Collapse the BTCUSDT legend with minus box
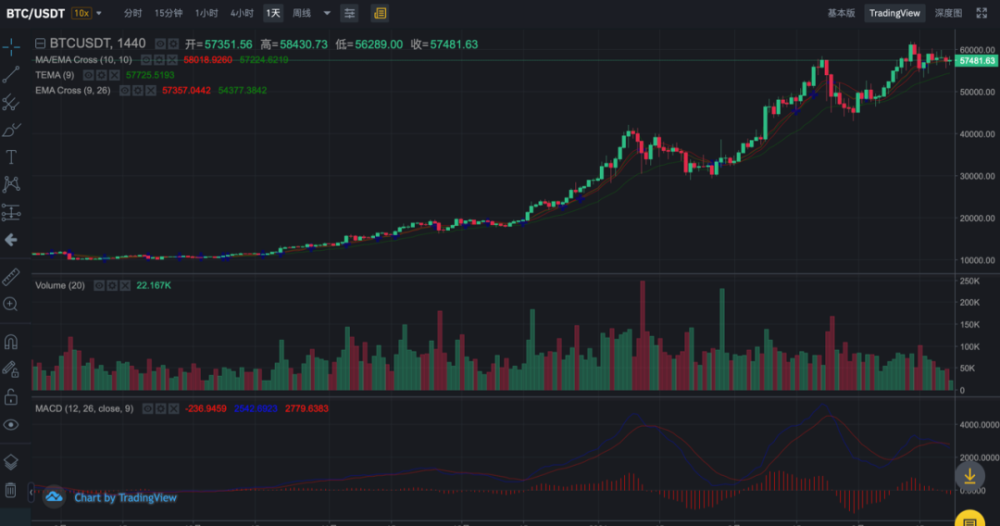 pyautogui.click(x=40, y=43)
